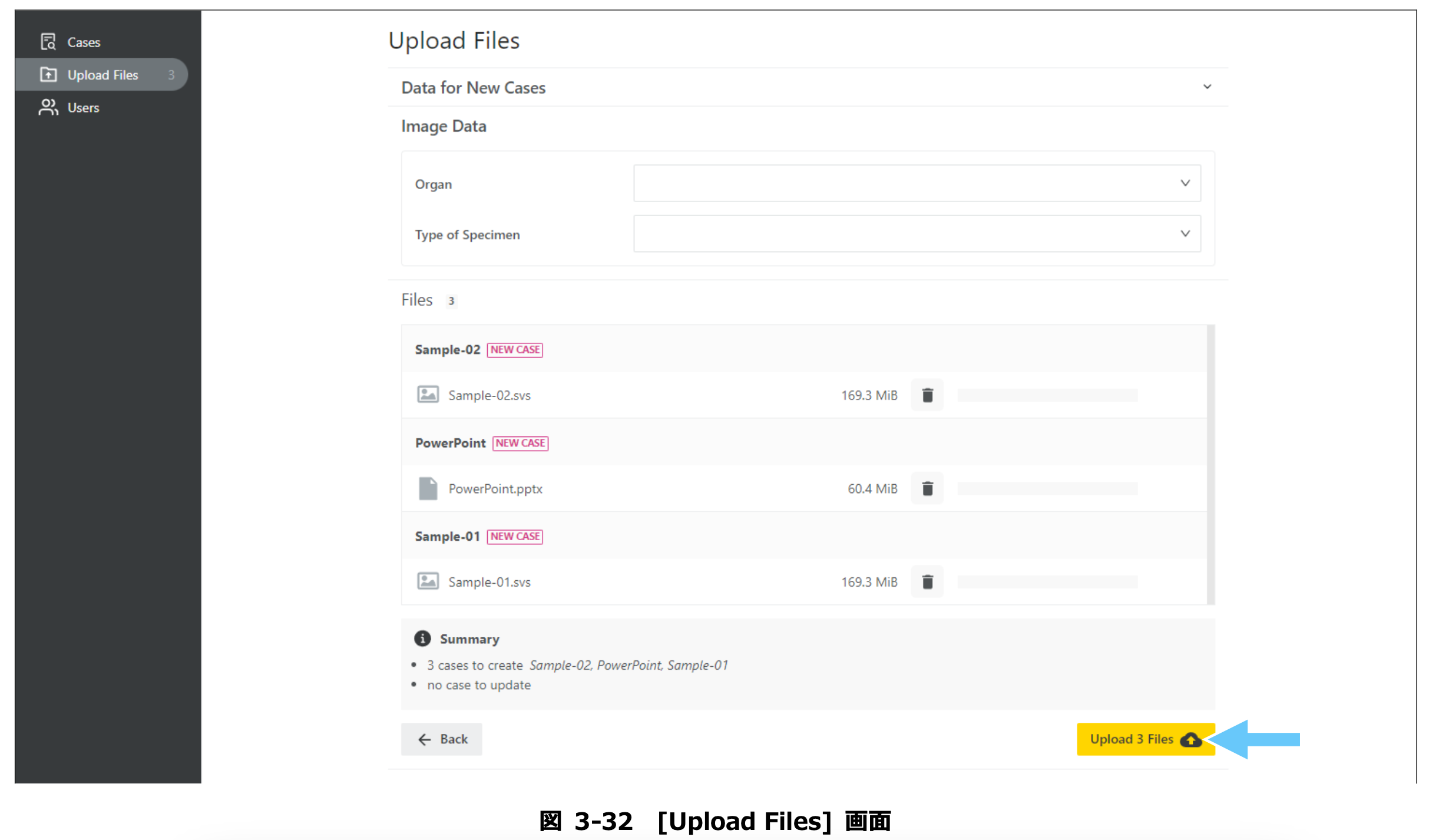Click the file name Sample-01.svs

tap(489, 582)
